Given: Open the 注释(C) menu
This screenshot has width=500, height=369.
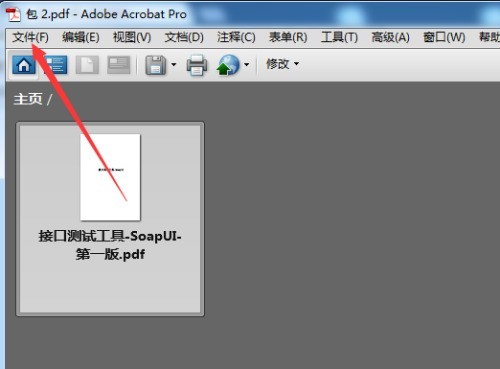Looking at the screenshot, I should pyautogui.click(x=236, y=37).
